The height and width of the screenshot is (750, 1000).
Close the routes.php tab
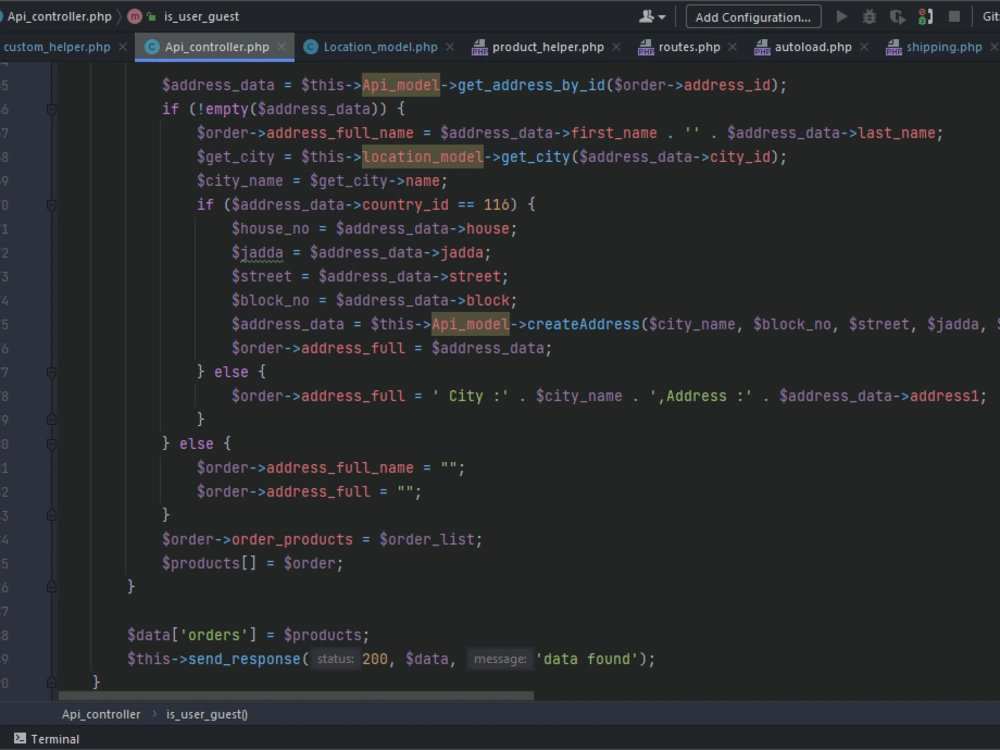coord(732,47)
